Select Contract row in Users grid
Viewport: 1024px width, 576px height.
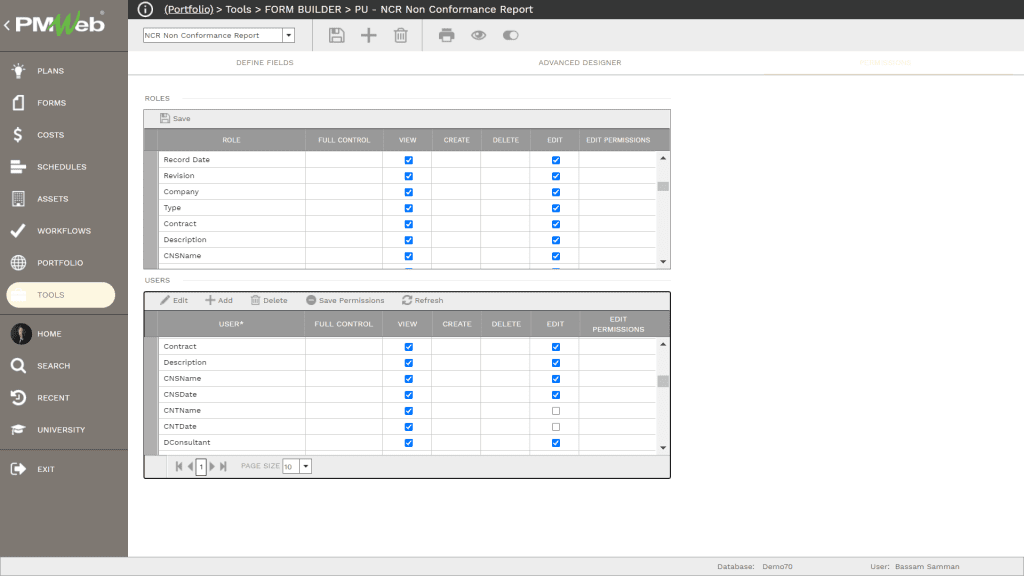(x=406, y=347)
